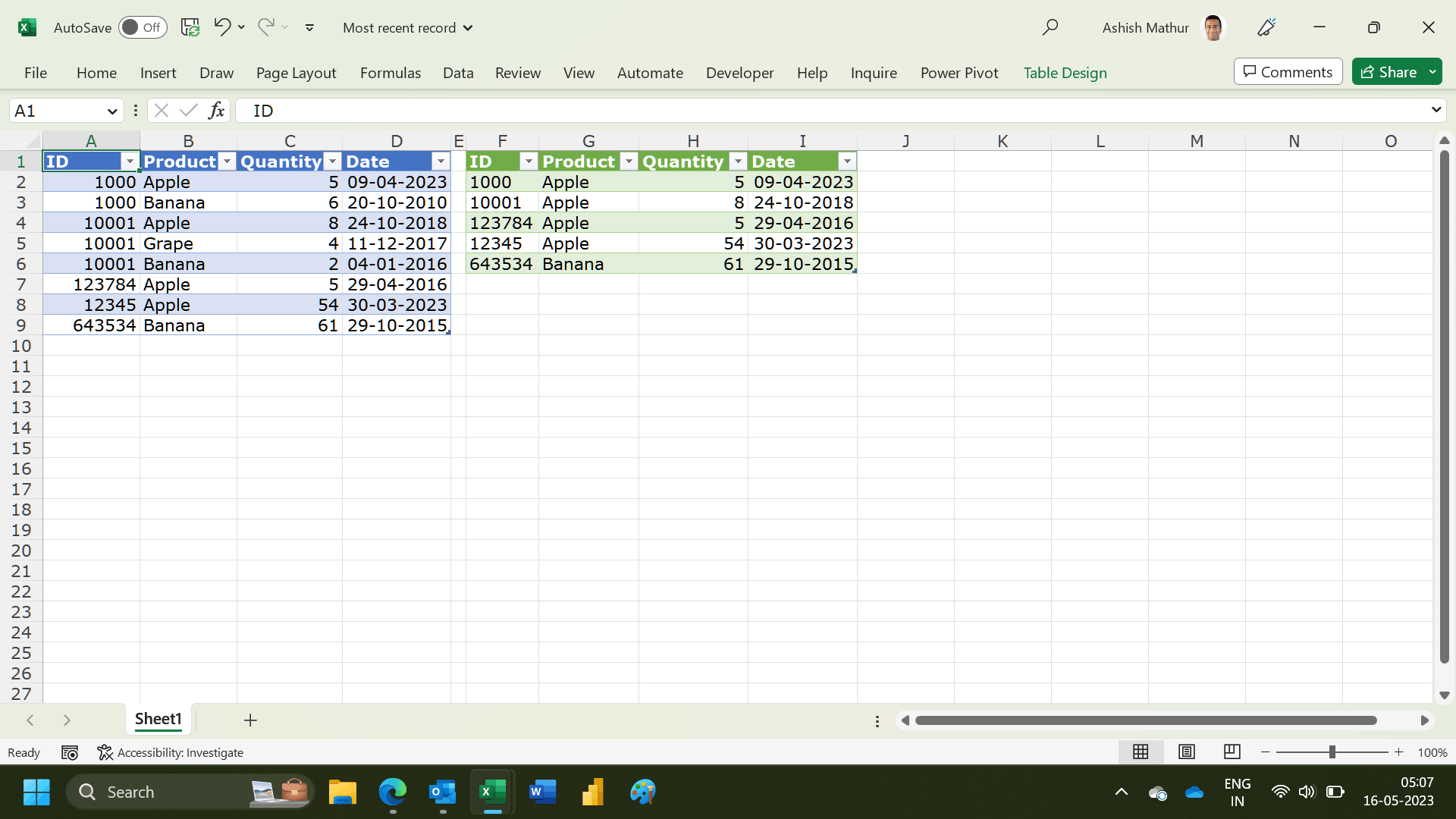This screenshot has width=1456, height=819.
Task: Open Word from the taskbar
Action: tap(543, 792)
